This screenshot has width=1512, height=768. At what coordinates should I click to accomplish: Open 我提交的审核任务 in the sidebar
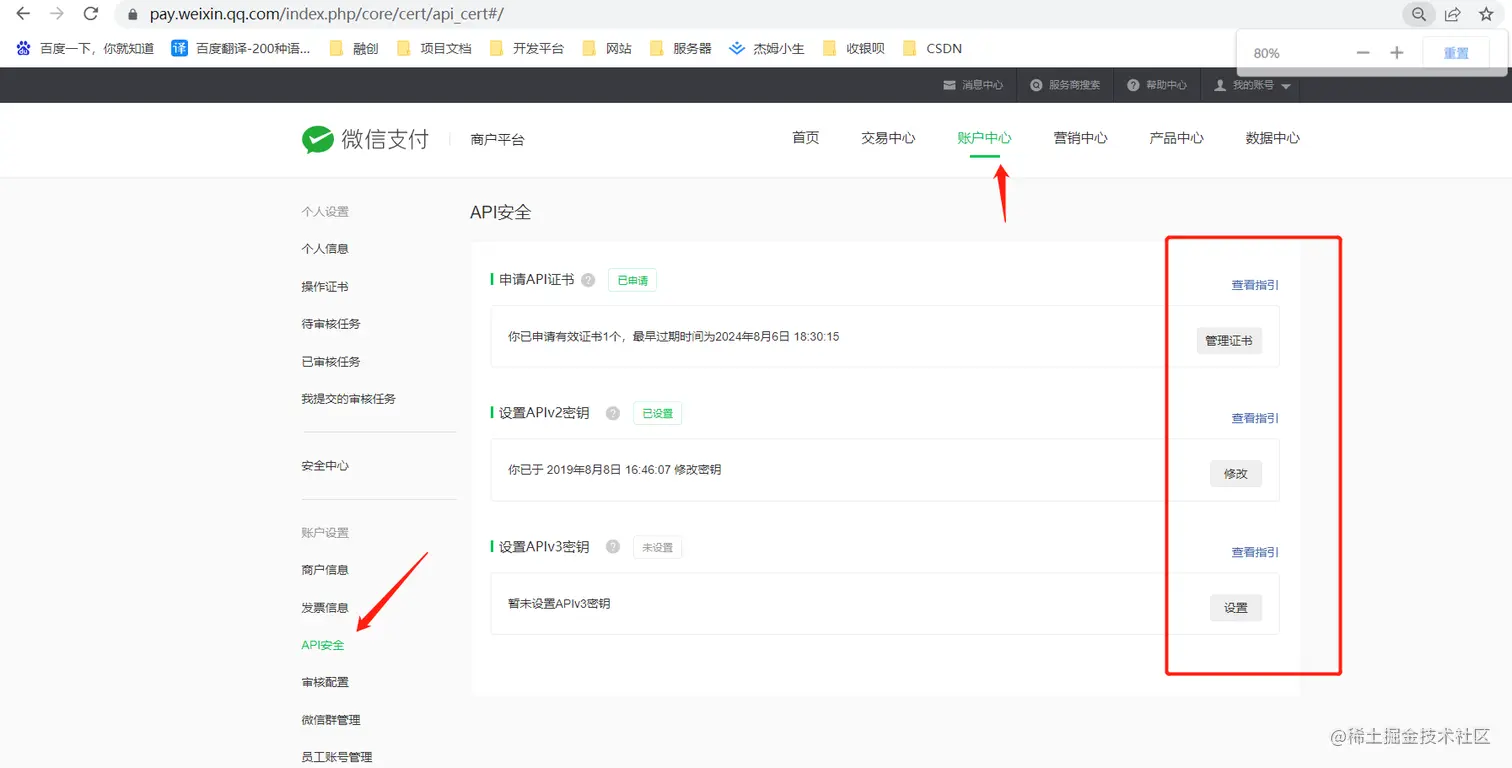tap(349, 399)
